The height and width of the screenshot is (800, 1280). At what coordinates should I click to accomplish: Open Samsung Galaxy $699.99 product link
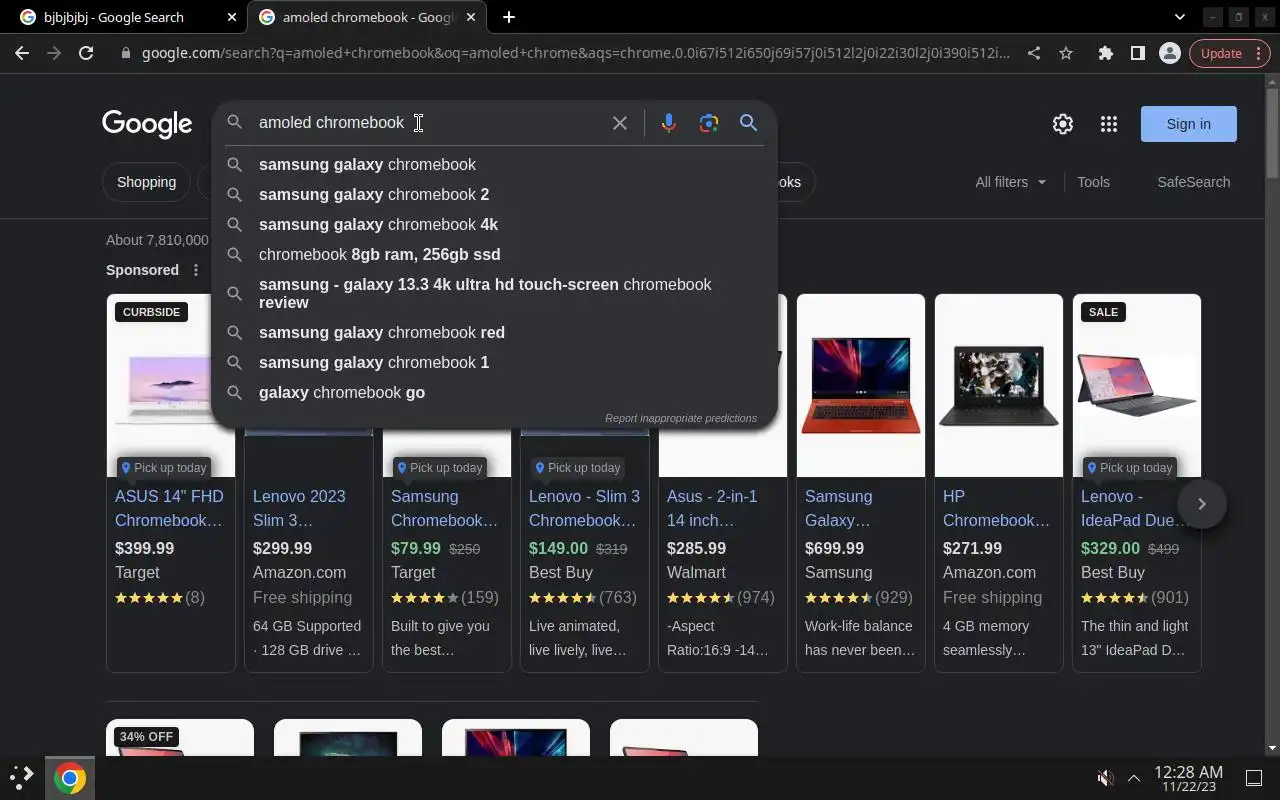coord(838,508)
